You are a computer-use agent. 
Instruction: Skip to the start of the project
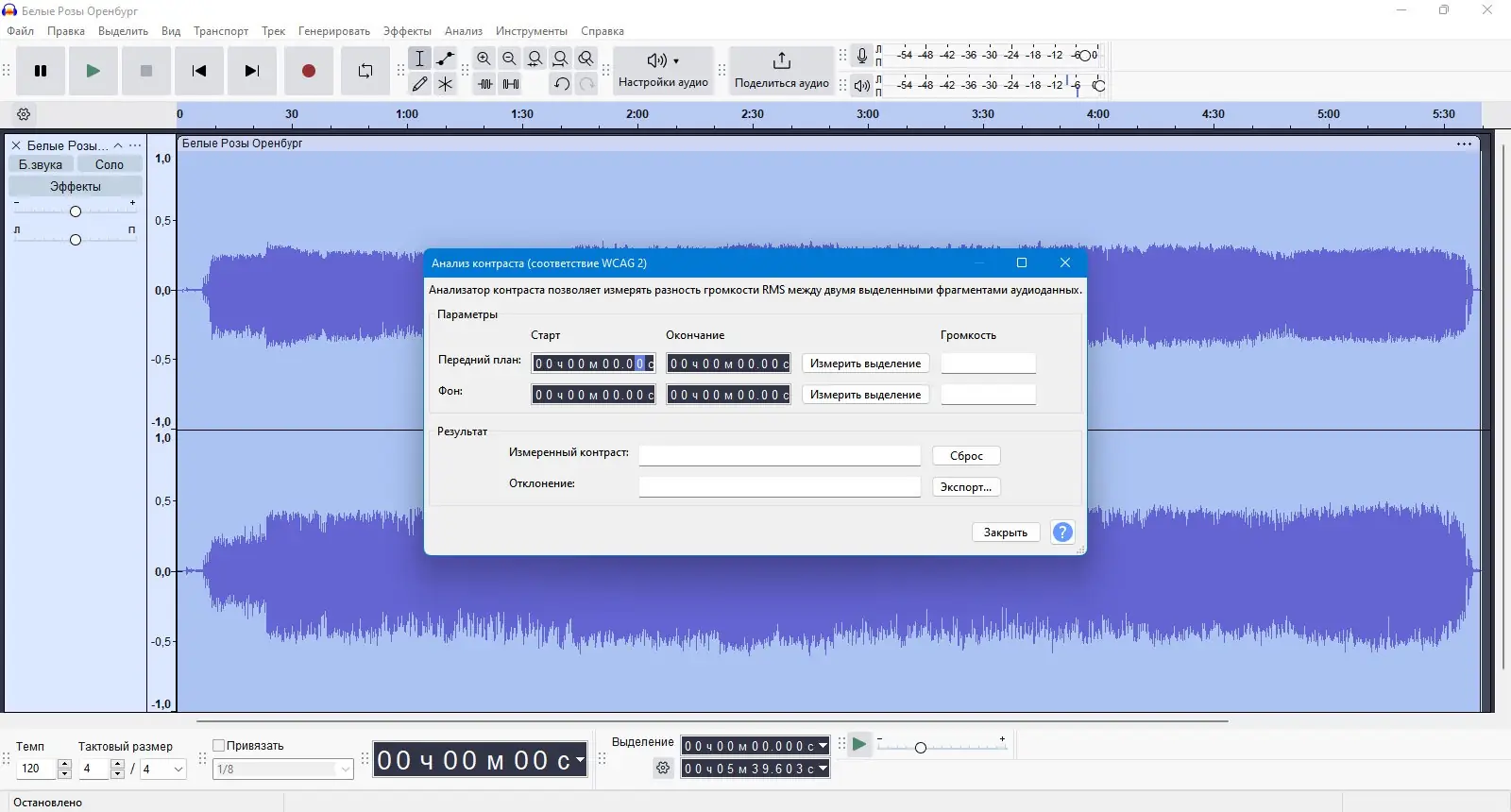coord(199,71)
